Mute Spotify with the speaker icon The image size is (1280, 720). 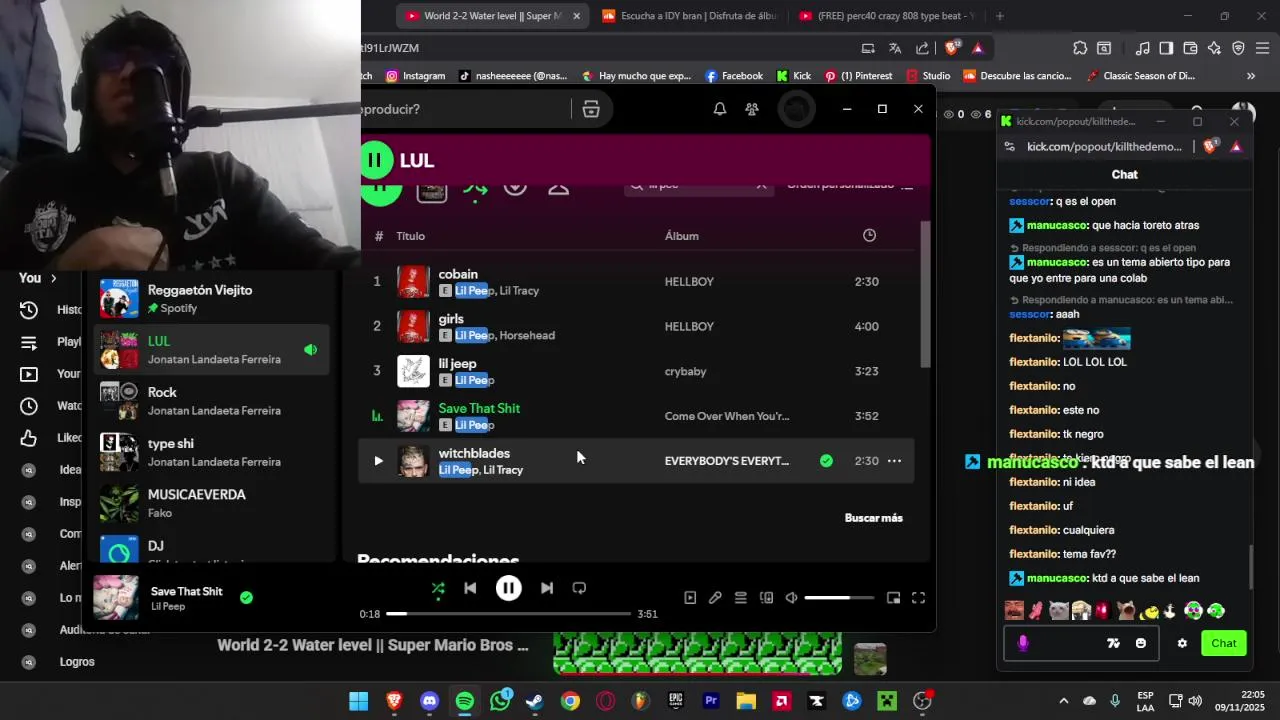(x=791, y=598)
